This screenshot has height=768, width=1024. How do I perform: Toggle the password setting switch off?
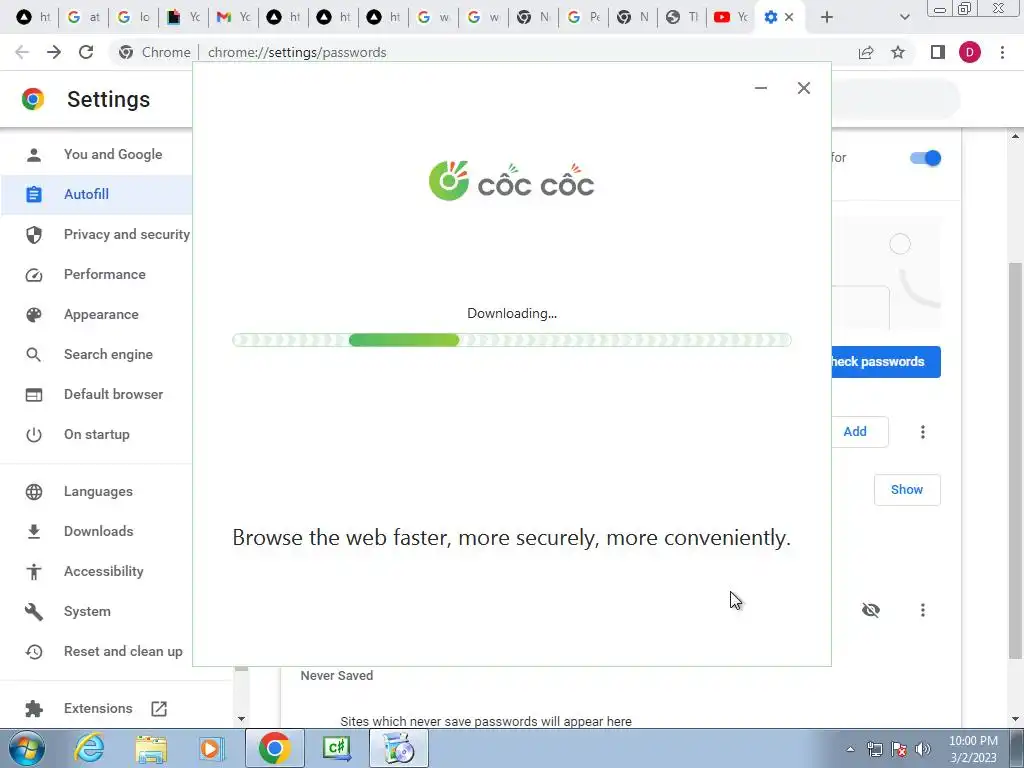pyautogui.click(x=925, y=158)
